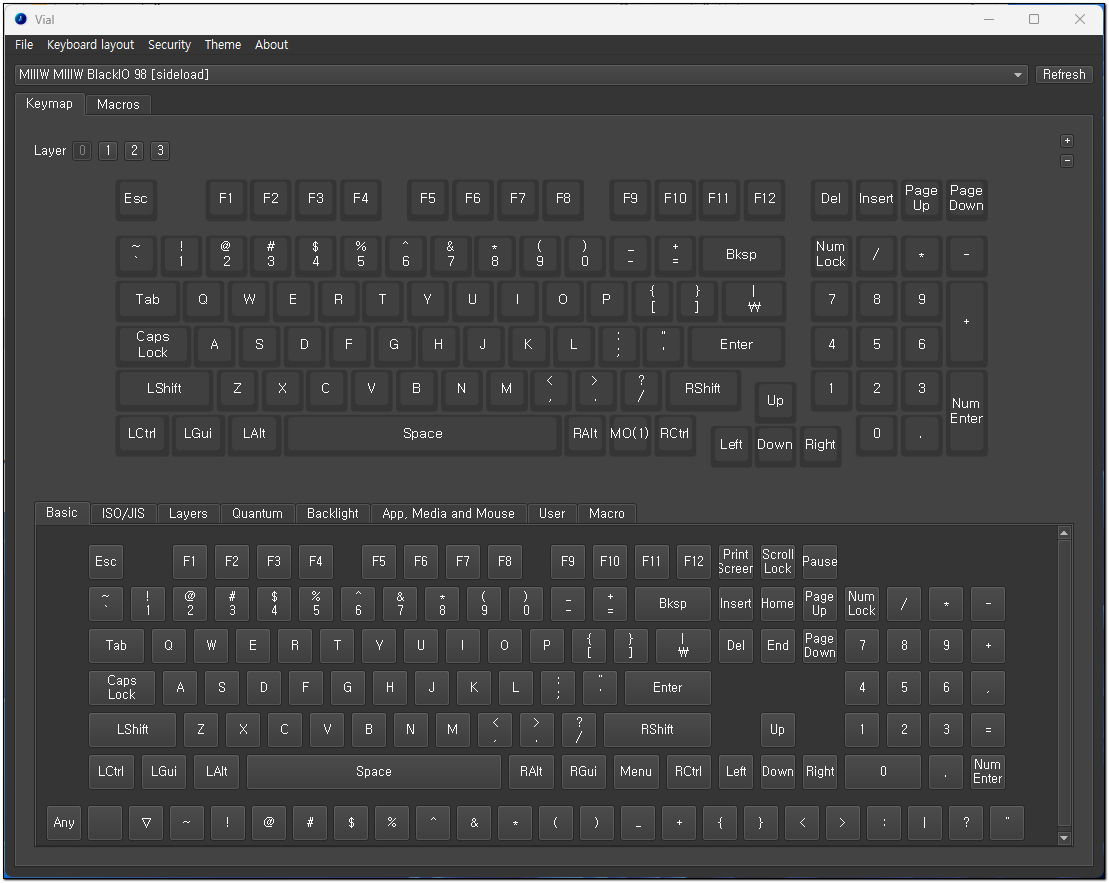Click the Refresh button
The height and width of the screenshot is (883, 1109).
click(x=1064, y=75)
